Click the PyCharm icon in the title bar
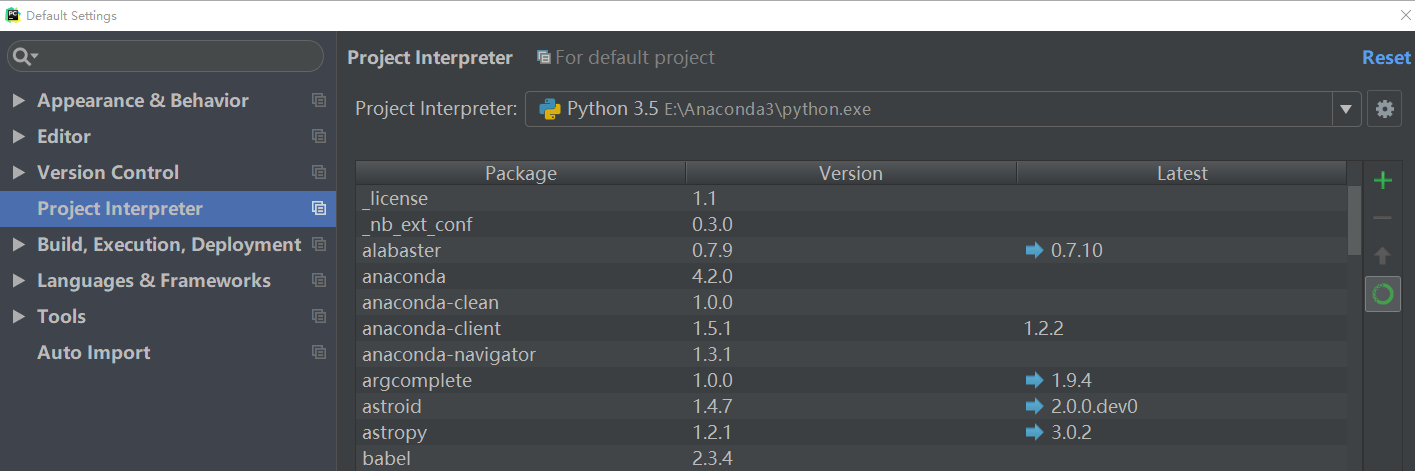 (12, 15)
